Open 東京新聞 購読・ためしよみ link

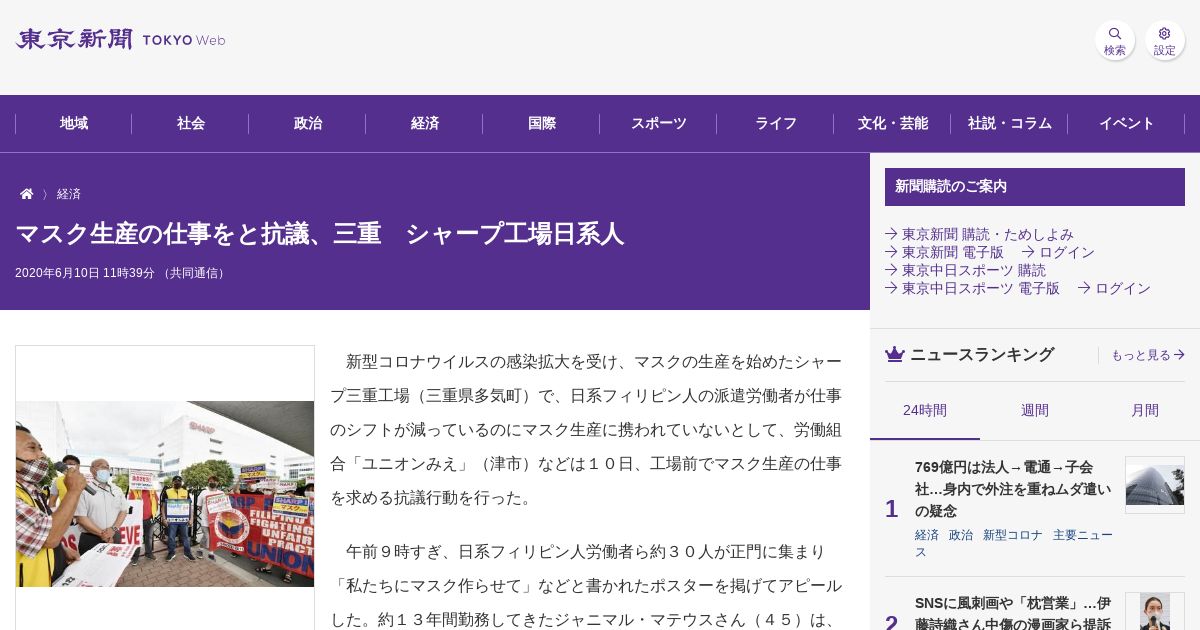pos(979,234)
